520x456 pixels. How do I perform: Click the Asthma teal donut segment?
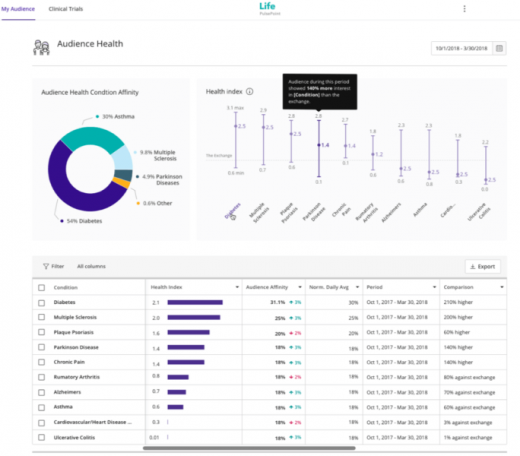click(92, 137)
